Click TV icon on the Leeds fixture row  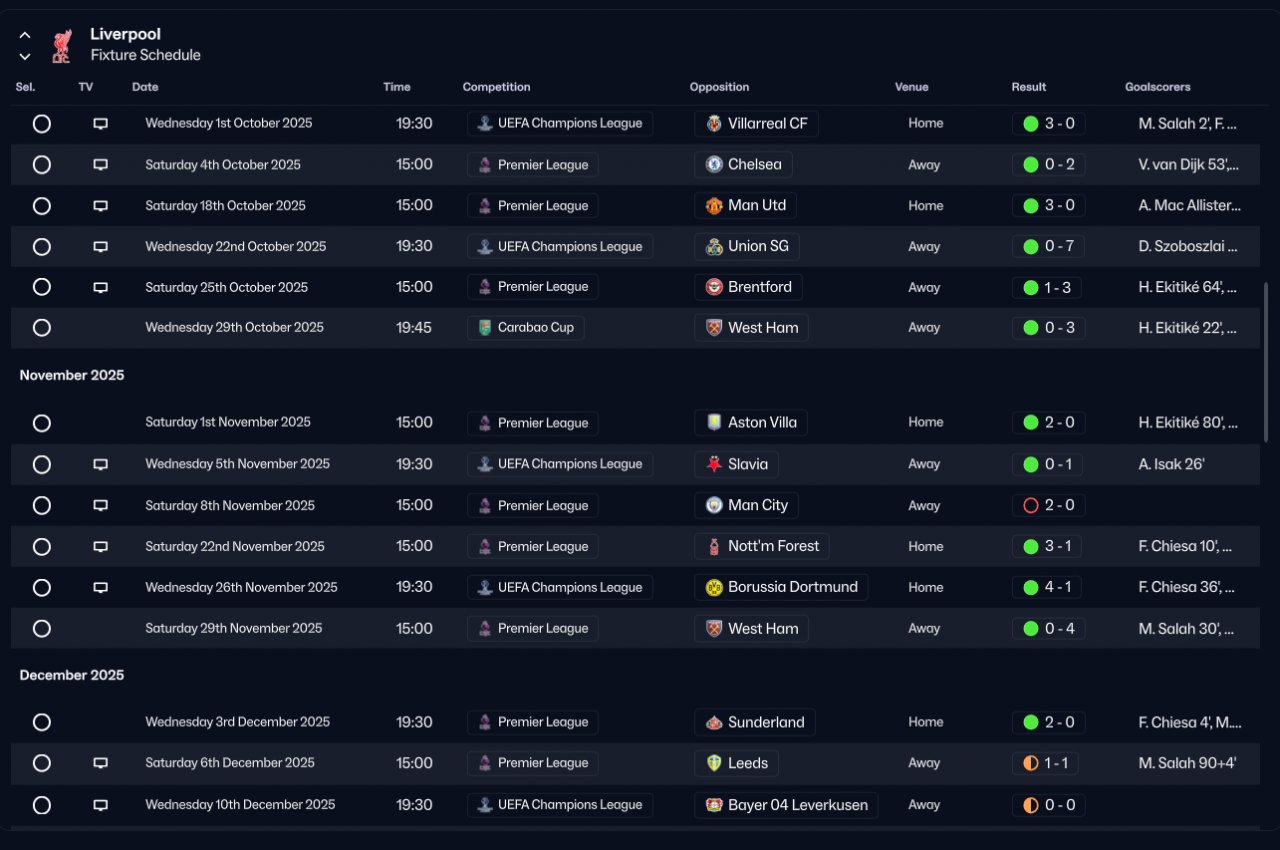pos(100,763)
